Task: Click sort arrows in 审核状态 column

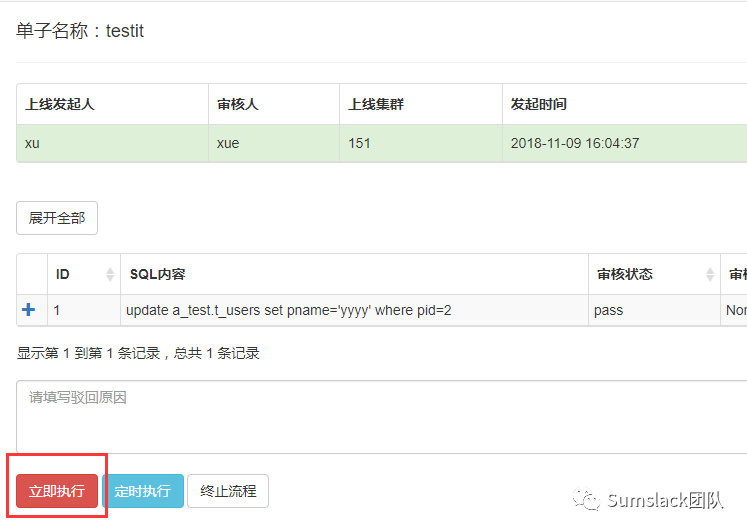Action: (x=710, y=275)
